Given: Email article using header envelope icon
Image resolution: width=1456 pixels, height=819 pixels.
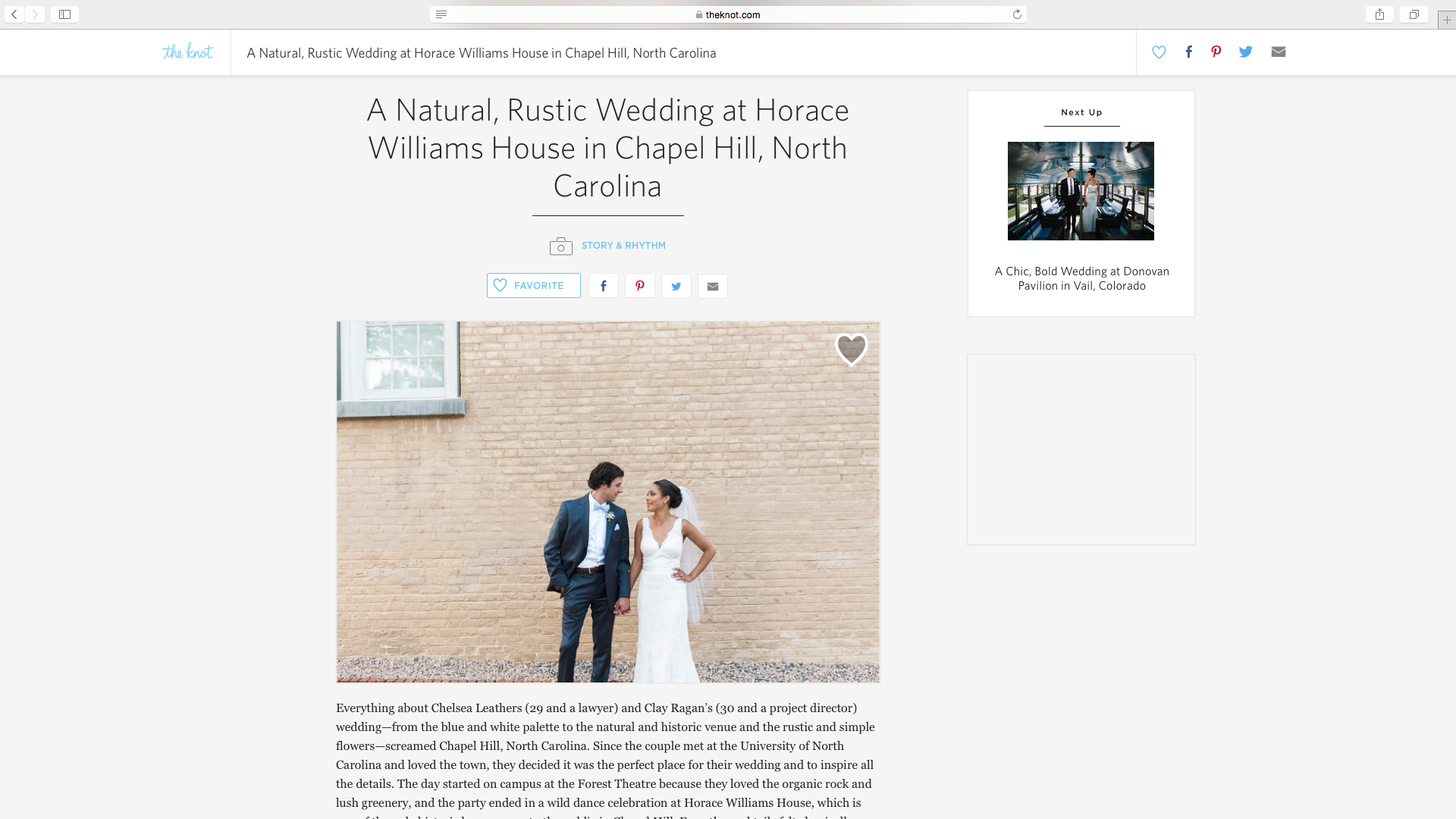Looking at the screenshot, I should [x=1279, y=52].
